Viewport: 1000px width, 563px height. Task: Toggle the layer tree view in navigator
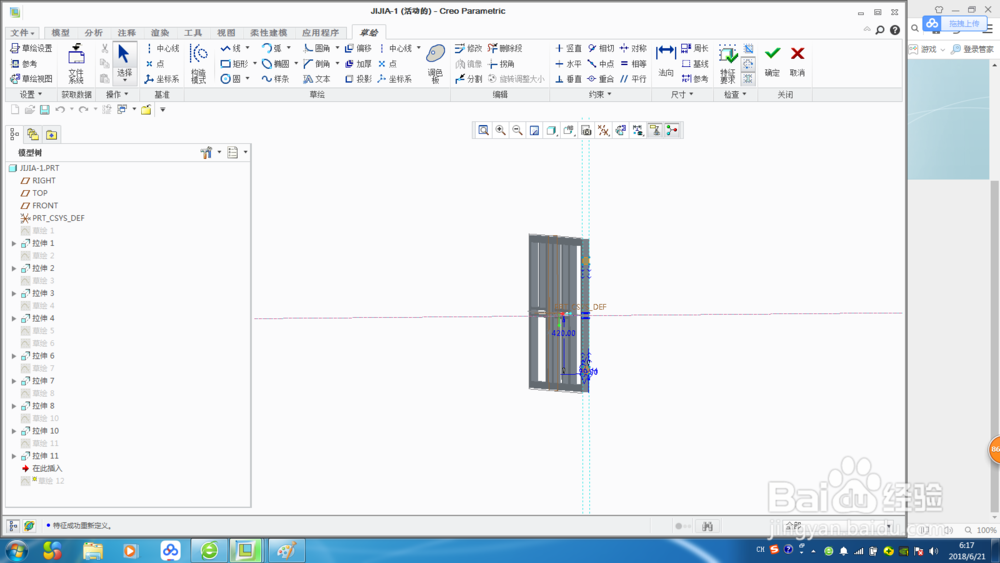[33, 135]
